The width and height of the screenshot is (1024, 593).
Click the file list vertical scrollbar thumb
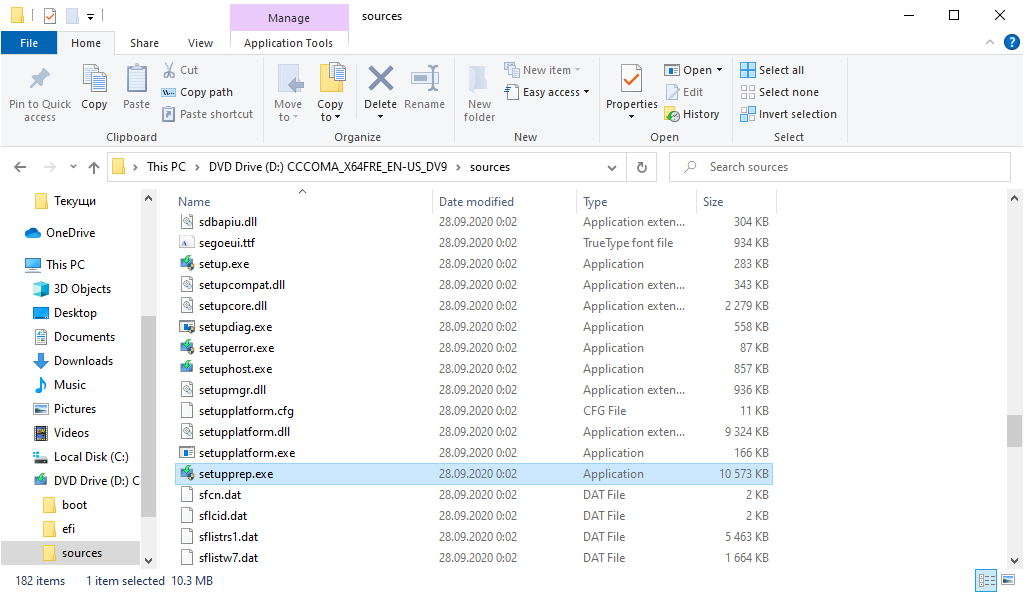(1014, 431)
